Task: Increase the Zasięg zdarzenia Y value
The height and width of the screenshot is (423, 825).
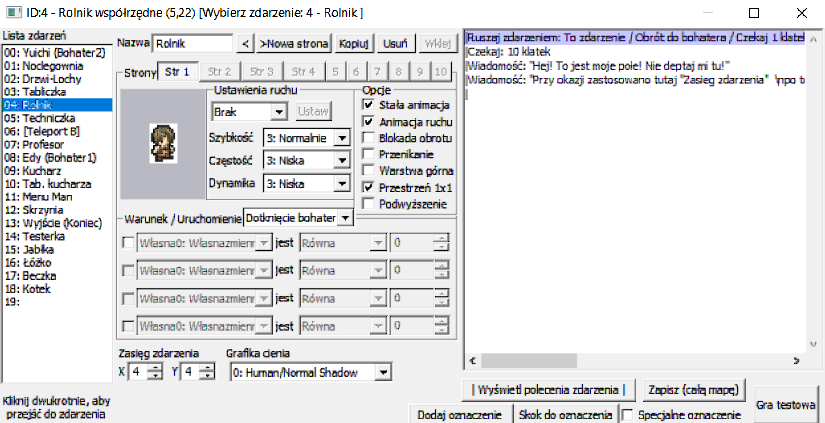Action: click(x=207, y=367)
